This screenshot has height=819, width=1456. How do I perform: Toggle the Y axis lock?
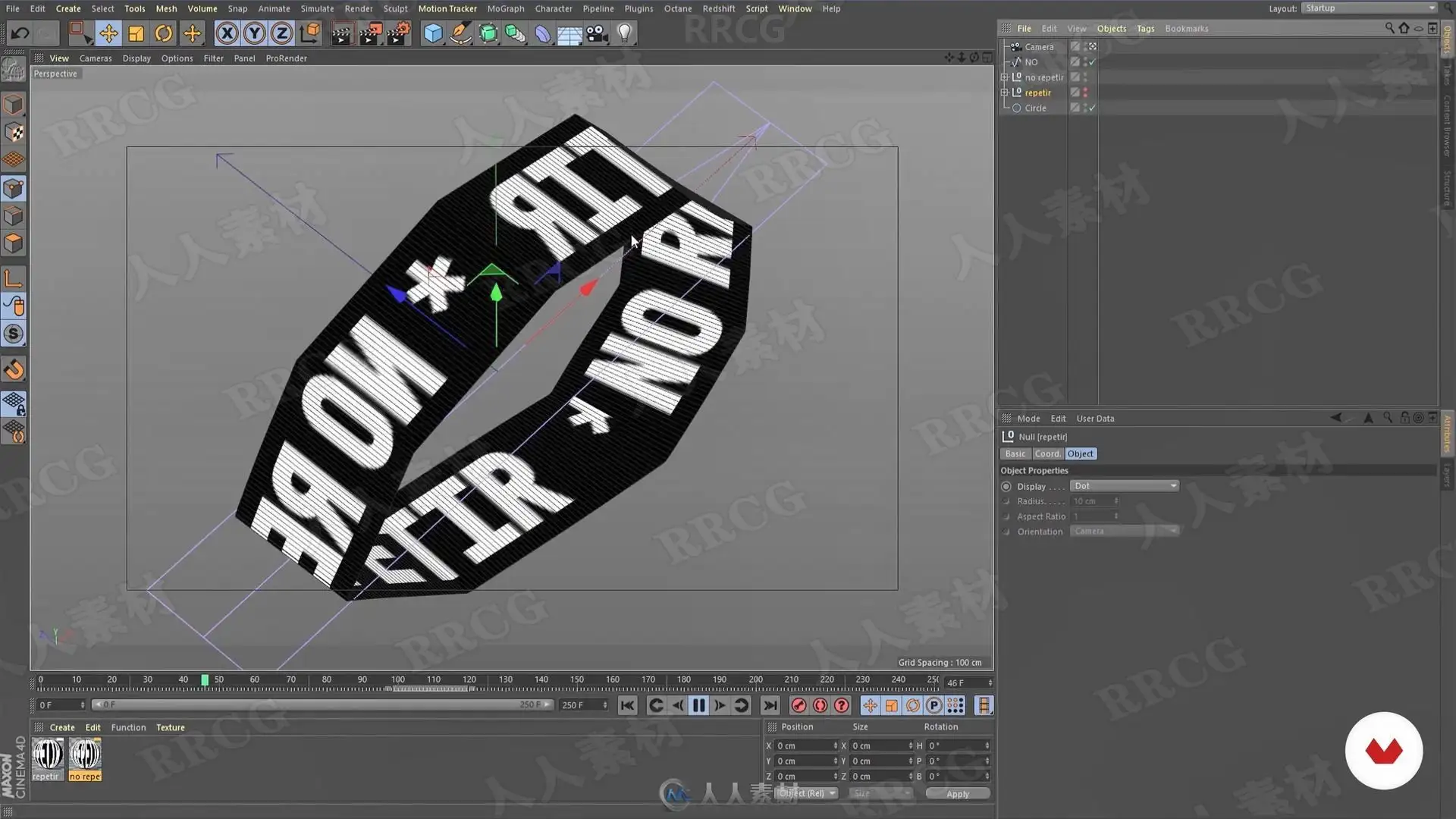click(x=255, y=33)
